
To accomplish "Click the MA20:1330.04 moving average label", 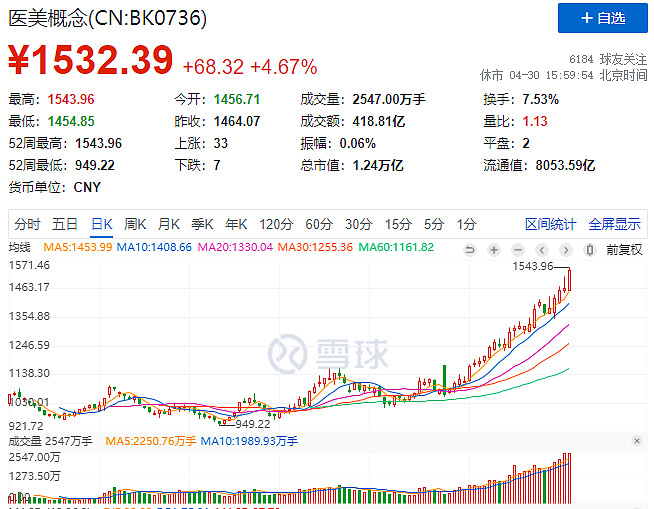I will pyautogui.click(x=235, y=247).
